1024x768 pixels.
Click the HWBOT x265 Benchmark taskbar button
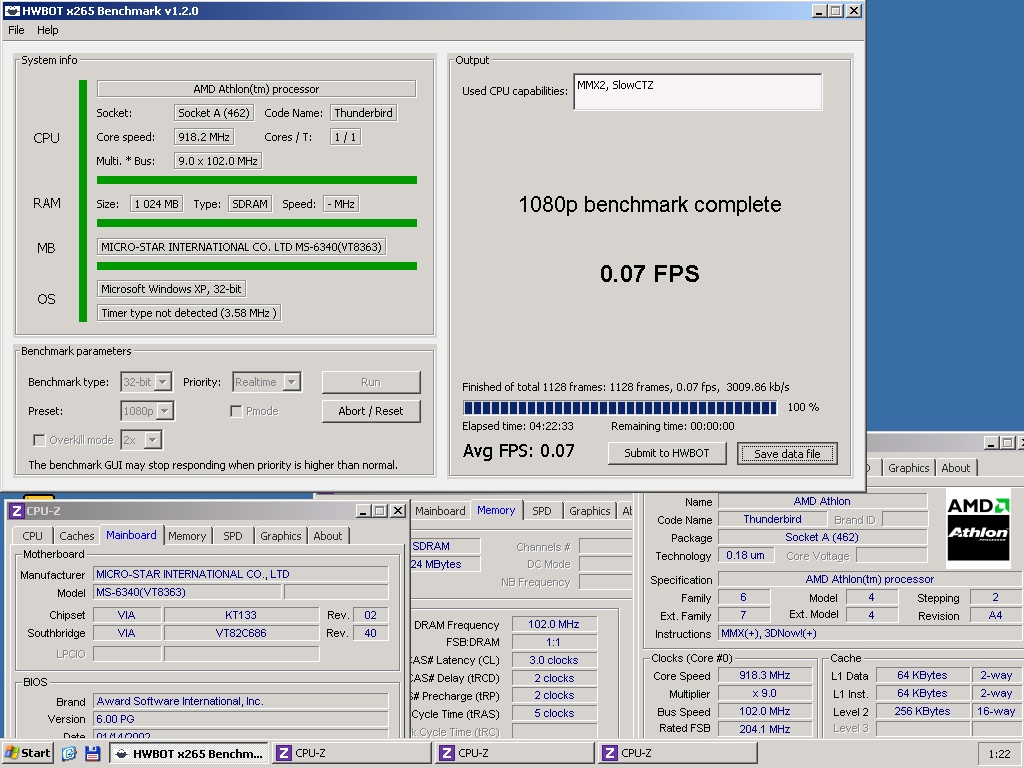tap(189, 753)
